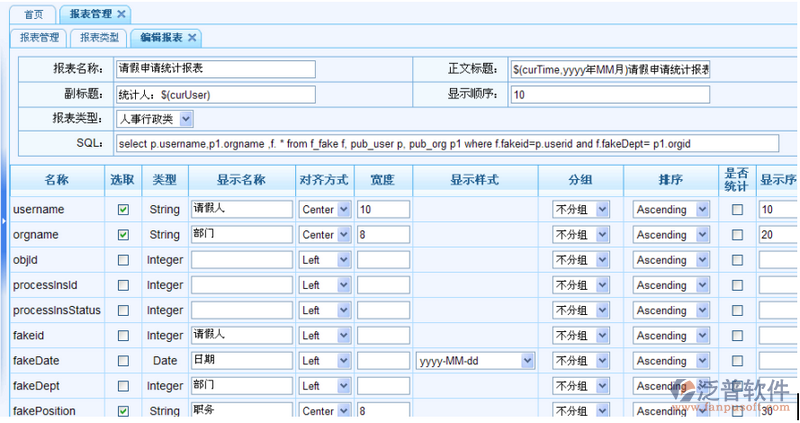Expand username alignment dropdown showing Center
This screenshot has height=423, width=800.
click(x=344, y=210)
